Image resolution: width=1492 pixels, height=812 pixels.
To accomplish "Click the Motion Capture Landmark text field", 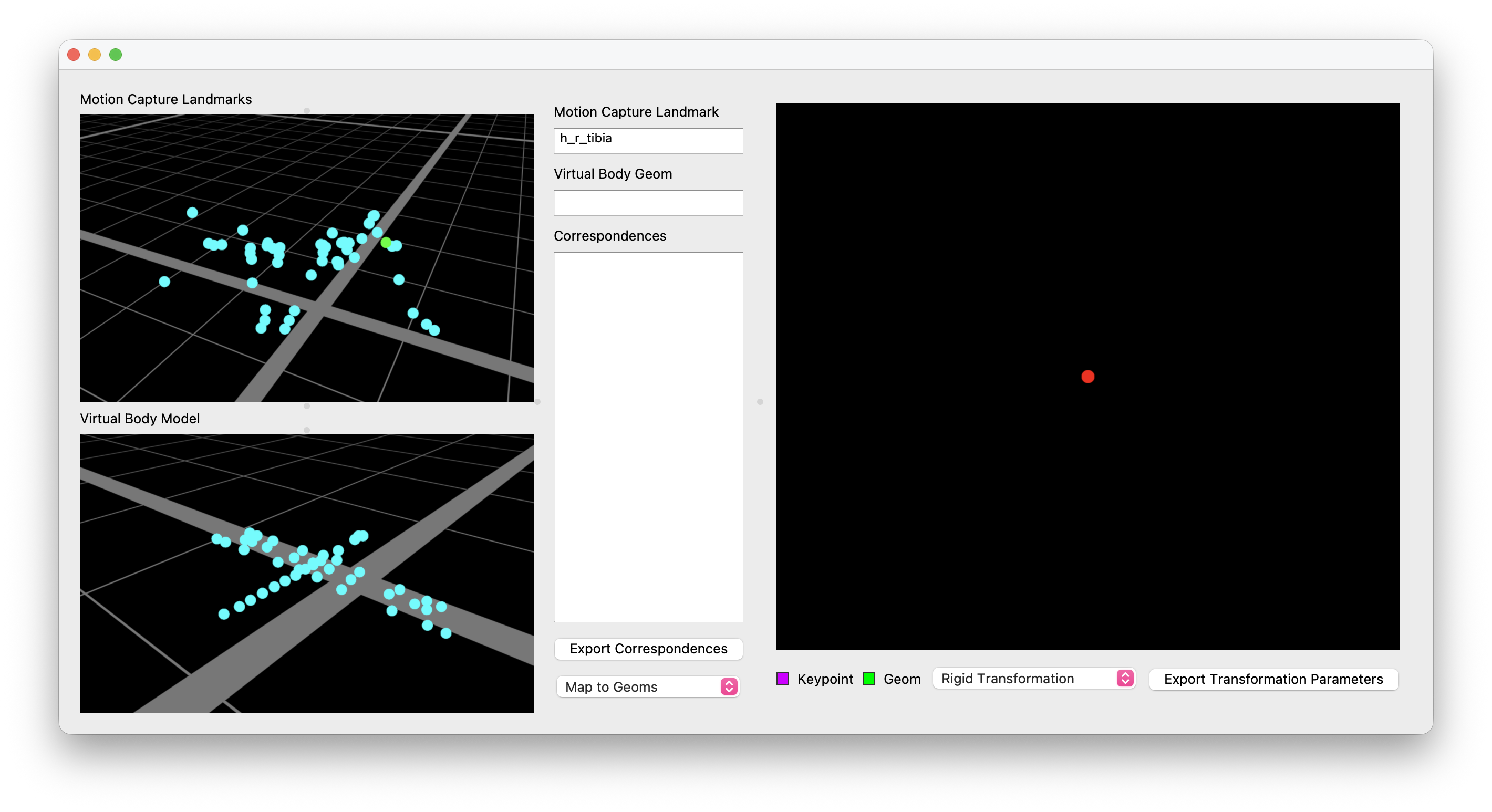I will coord(648,140).
